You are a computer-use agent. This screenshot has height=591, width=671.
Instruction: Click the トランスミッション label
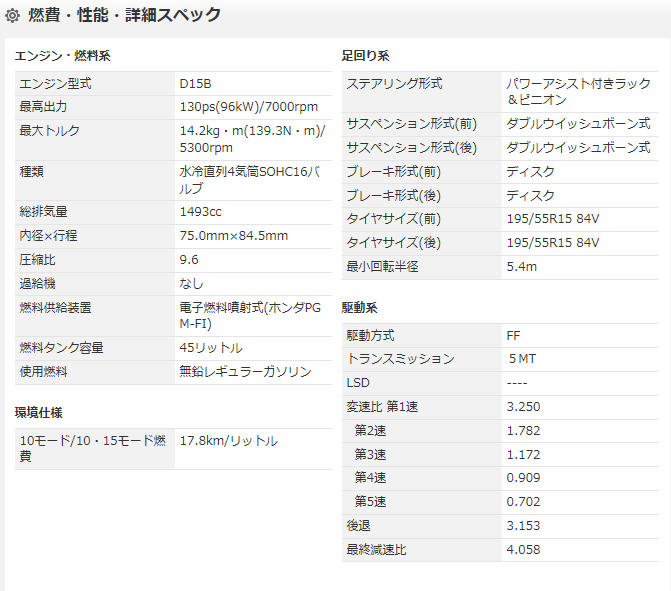(x=400, y=359)
